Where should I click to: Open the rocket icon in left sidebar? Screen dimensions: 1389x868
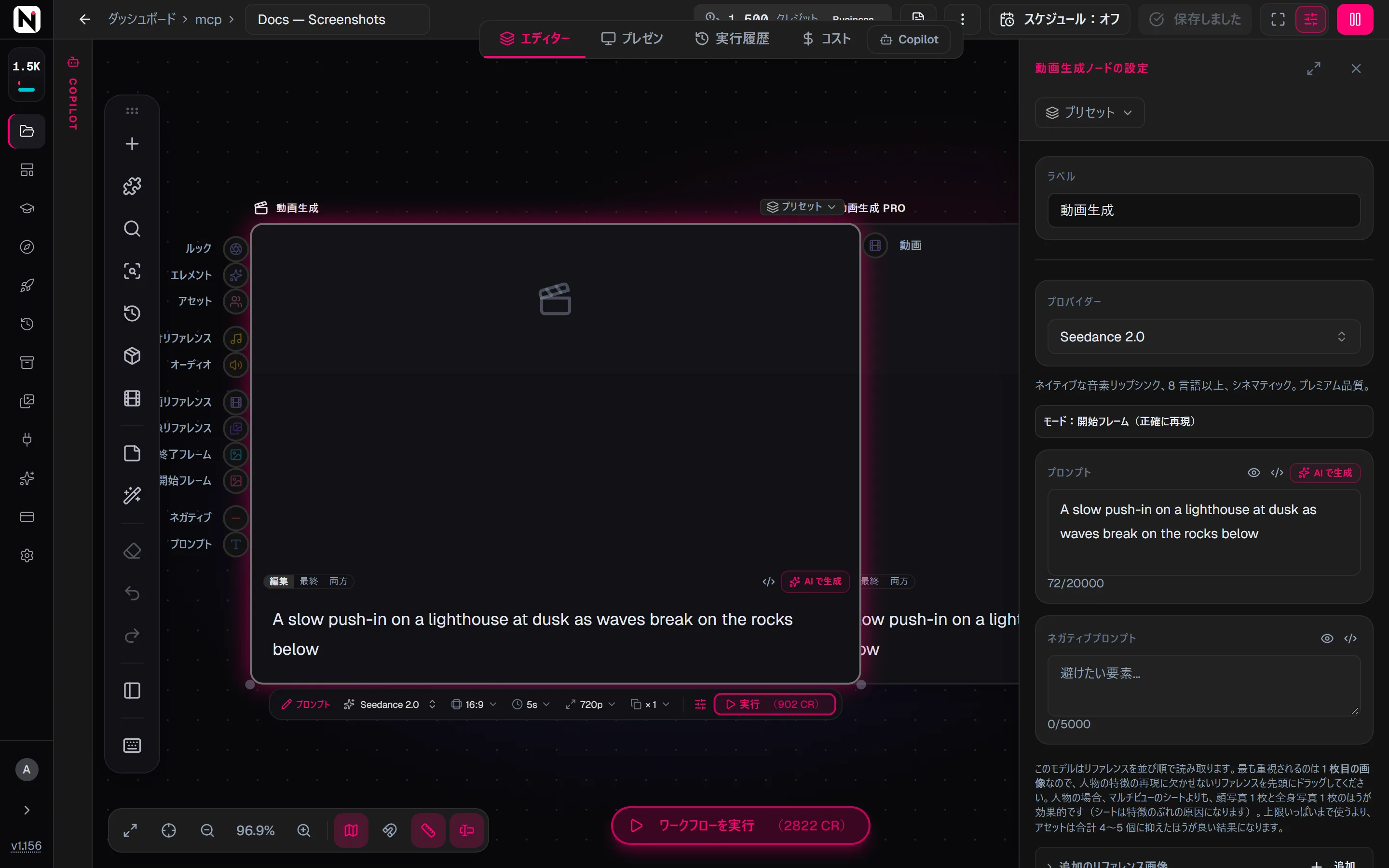(x=27, y=285)
